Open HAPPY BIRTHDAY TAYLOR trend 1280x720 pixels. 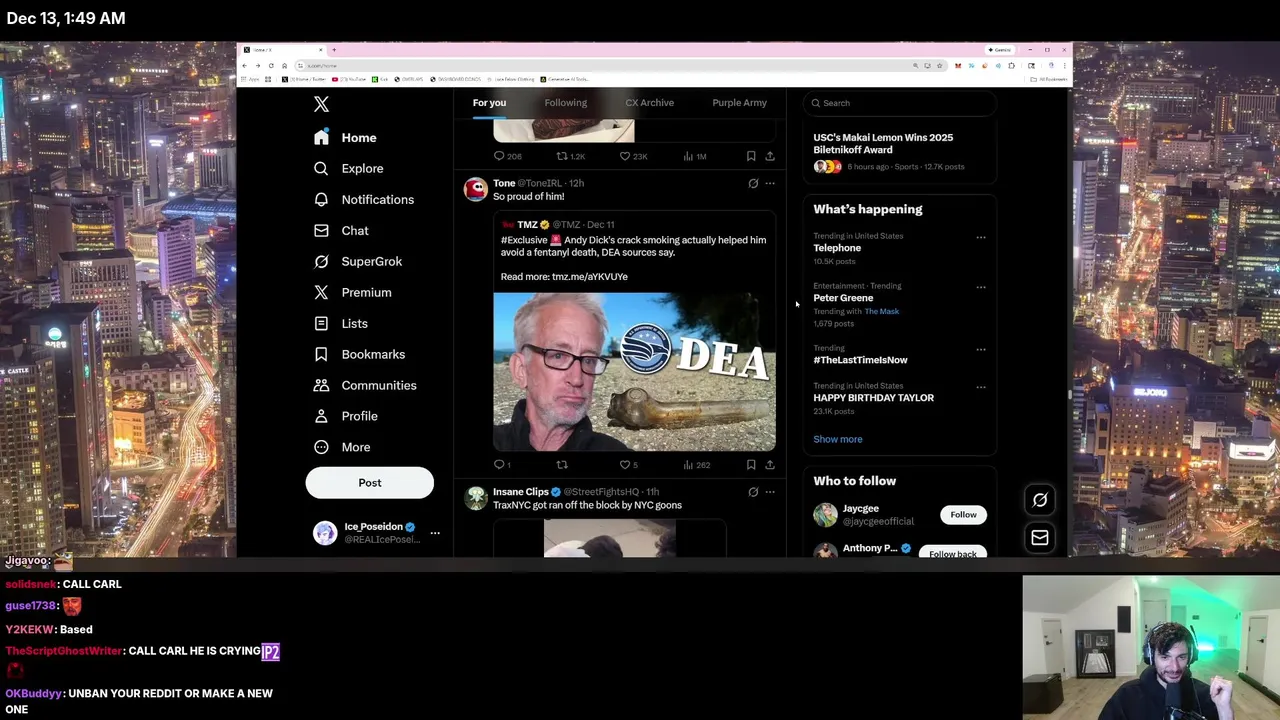(x=873, y=398)
